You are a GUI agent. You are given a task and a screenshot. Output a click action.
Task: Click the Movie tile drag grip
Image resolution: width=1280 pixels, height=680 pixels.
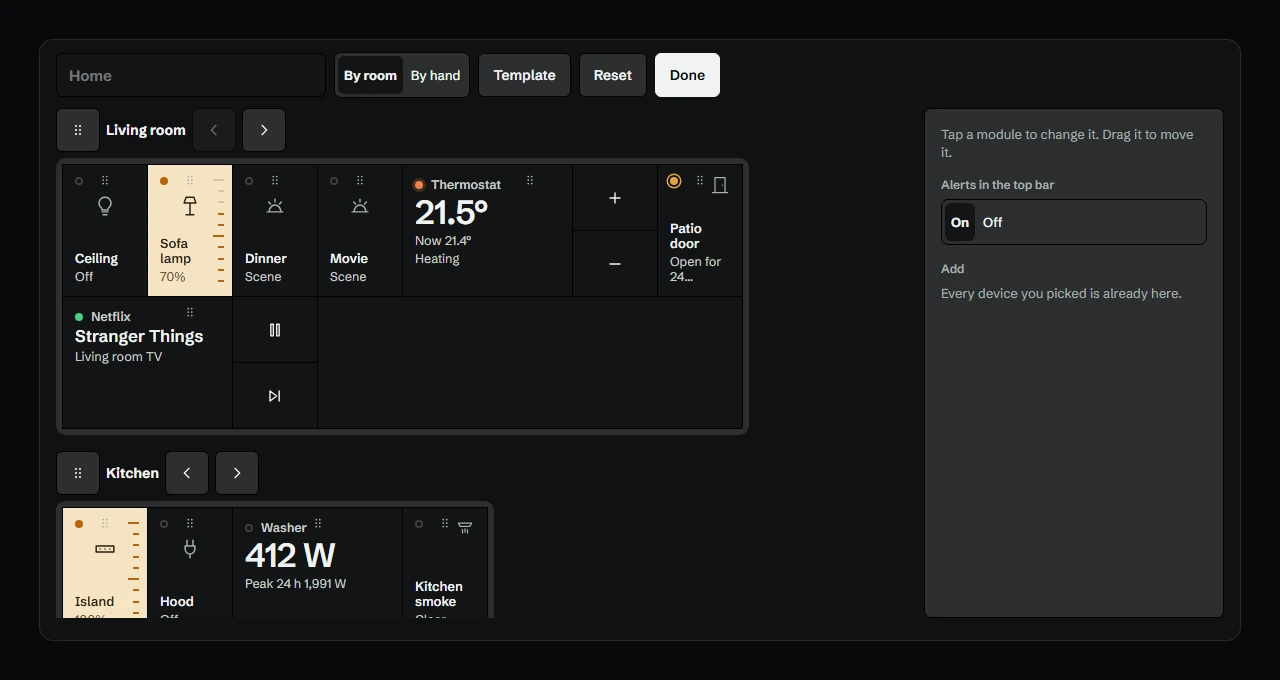click(x=360, y=181)
